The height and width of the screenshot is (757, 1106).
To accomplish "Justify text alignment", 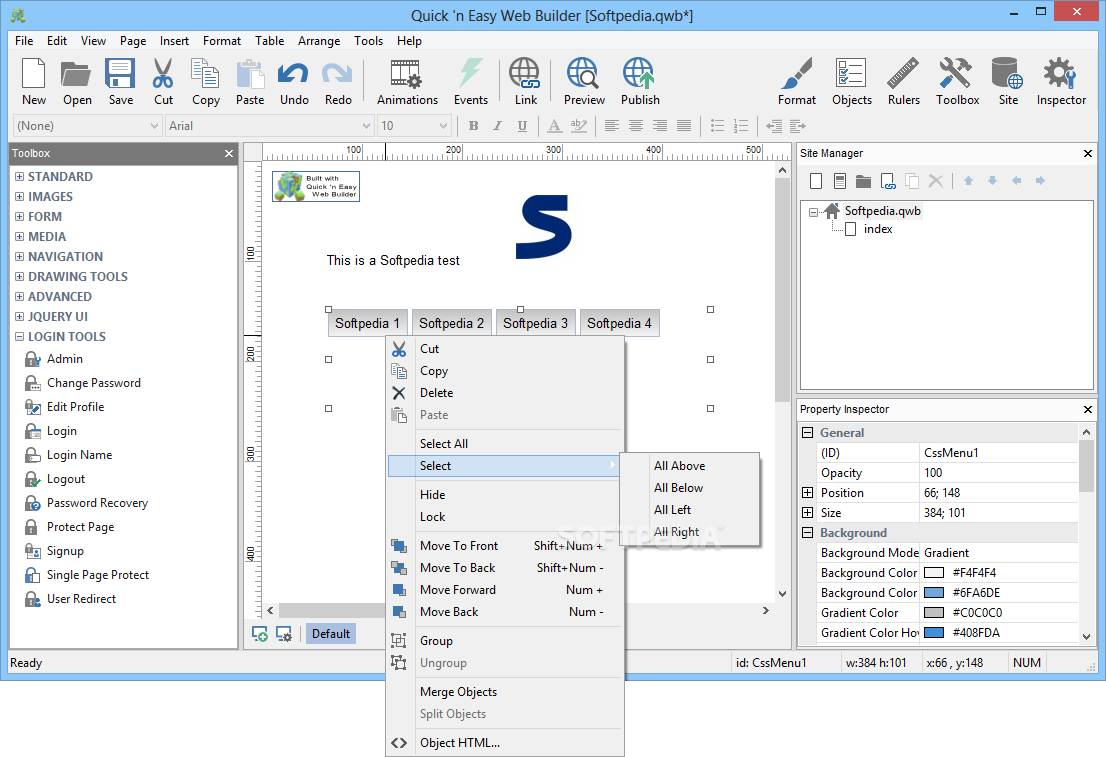I will pos(683,126).
